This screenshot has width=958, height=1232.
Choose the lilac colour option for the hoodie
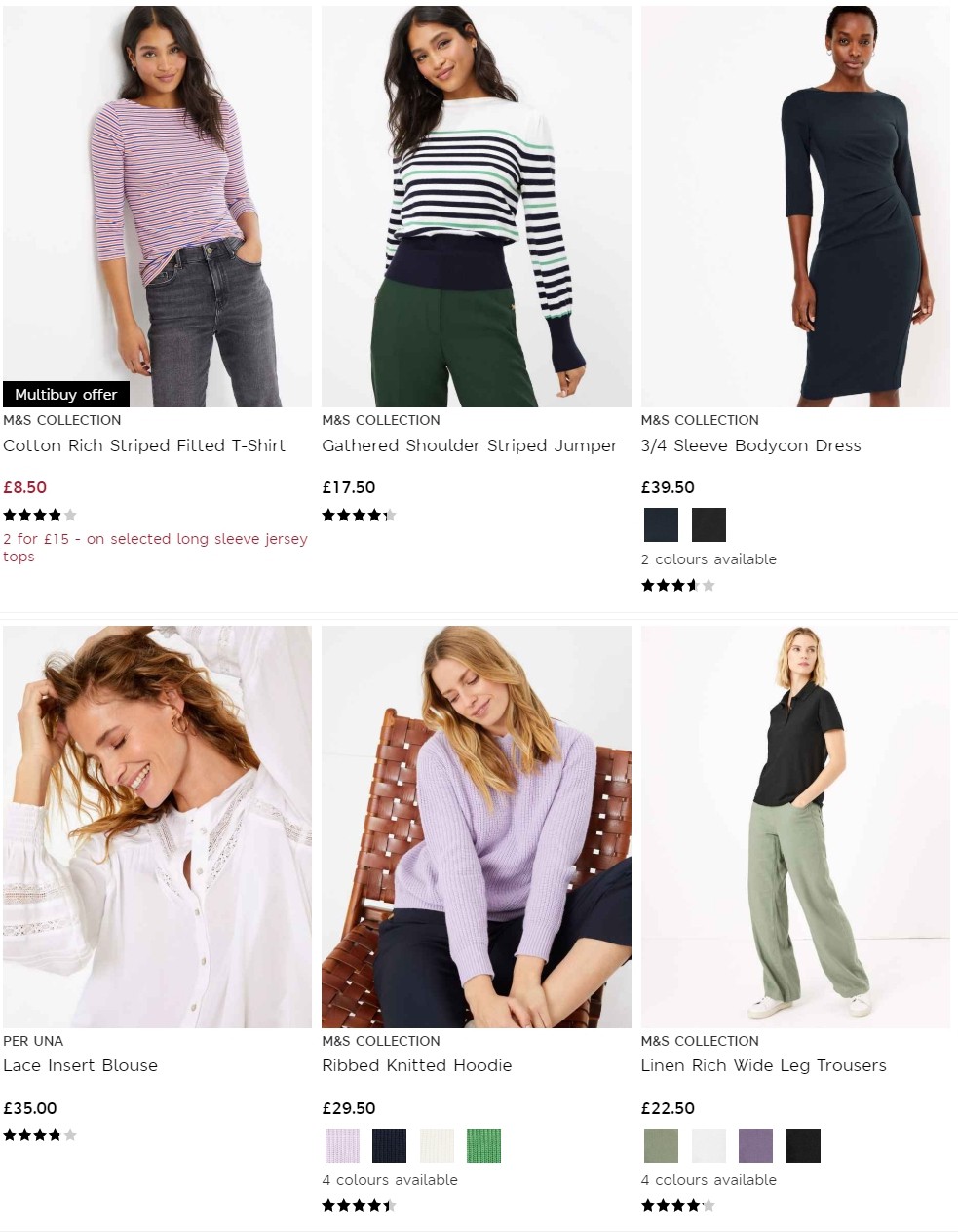[341, 1145]
